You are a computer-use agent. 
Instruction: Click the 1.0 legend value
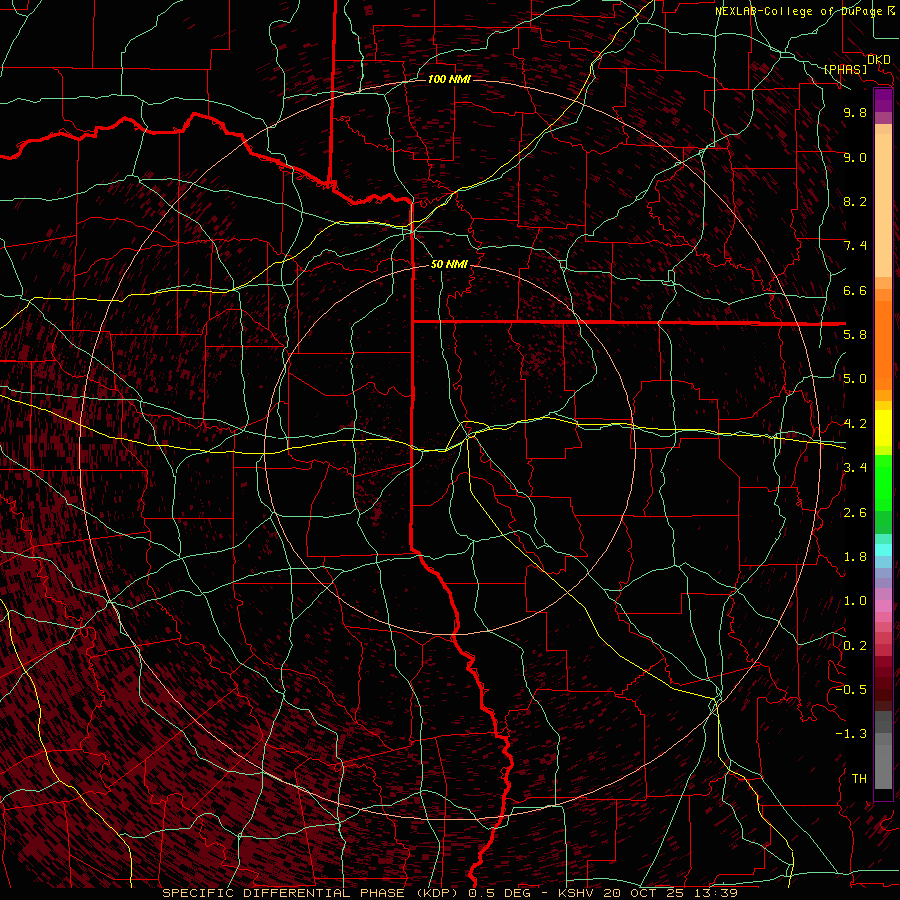855,601
